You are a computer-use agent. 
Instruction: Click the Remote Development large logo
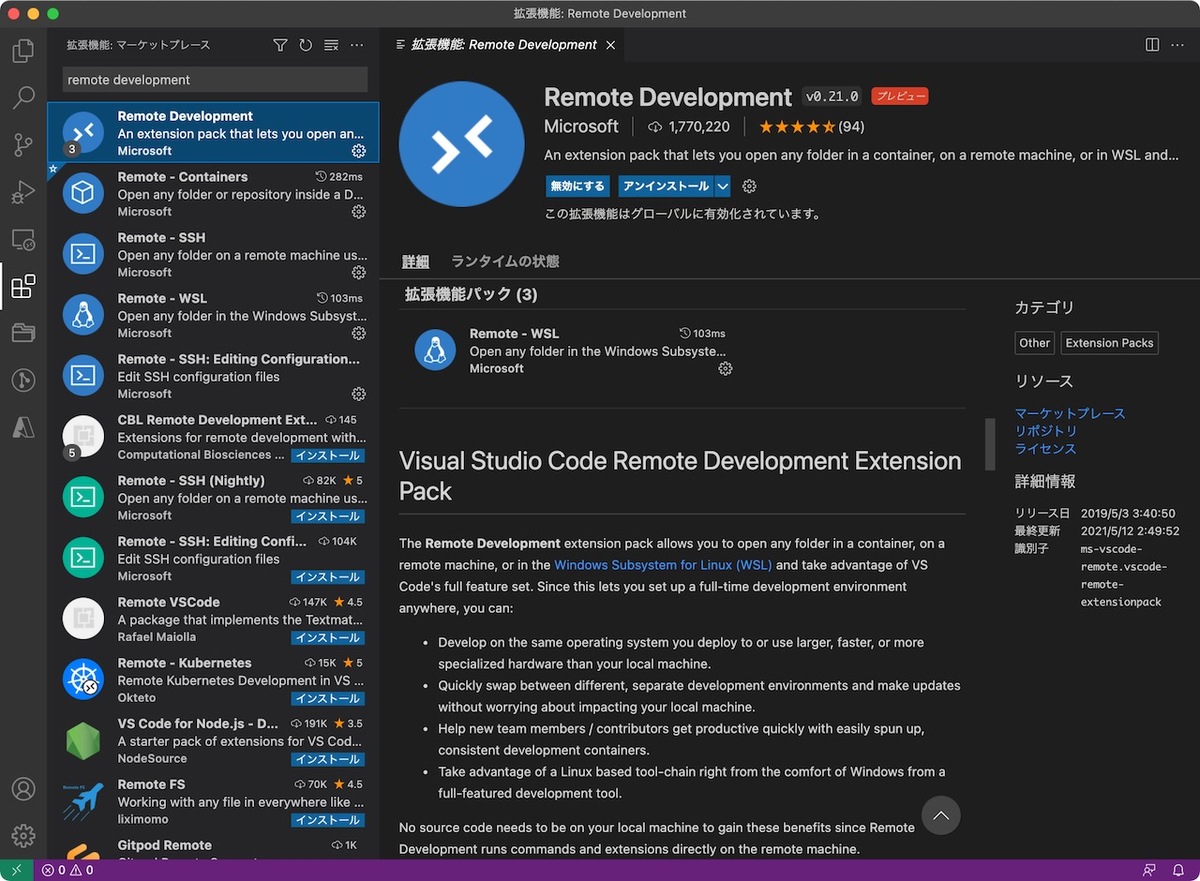(x=461, y=144)
